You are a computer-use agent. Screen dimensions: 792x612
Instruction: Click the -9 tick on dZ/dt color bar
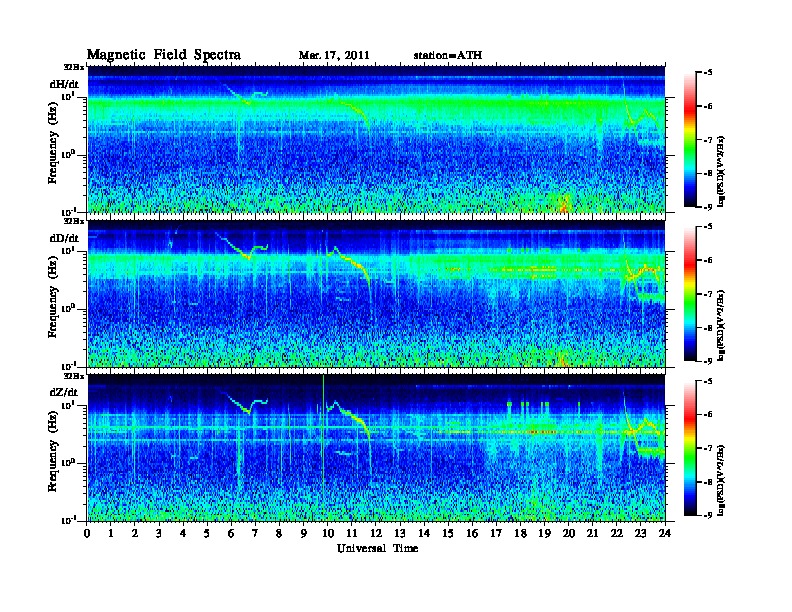(x=708, y=515)
